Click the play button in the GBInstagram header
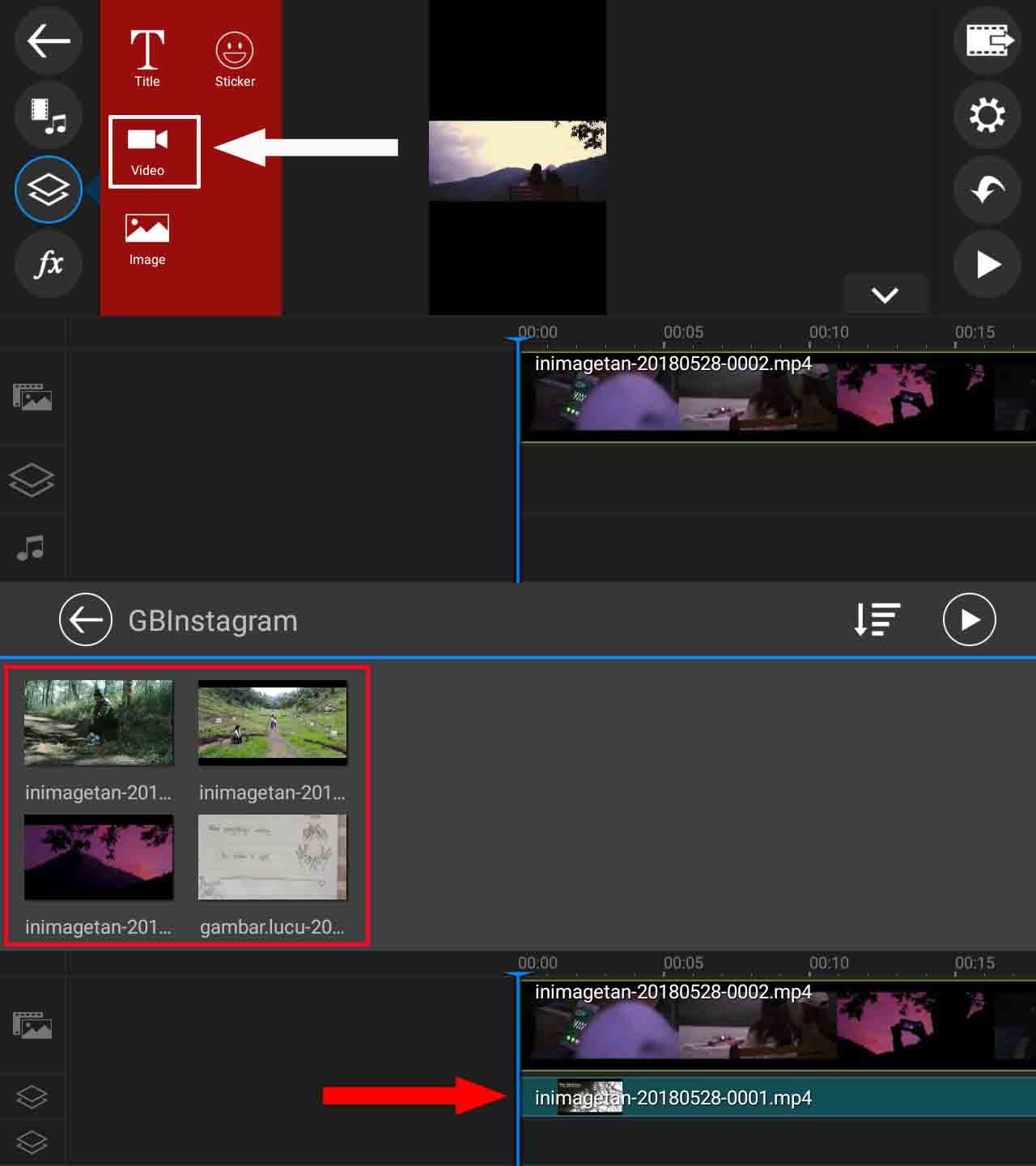Screen dimensions: 1036x1166 (970, 619)
